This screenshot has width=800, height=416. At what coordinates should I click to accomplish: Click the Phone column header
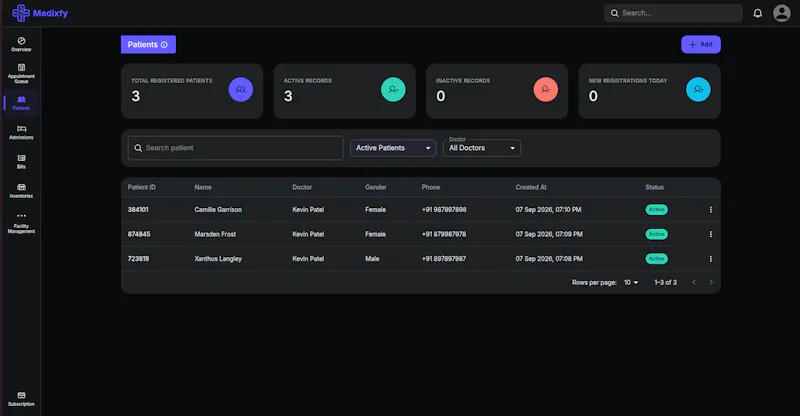431,187
